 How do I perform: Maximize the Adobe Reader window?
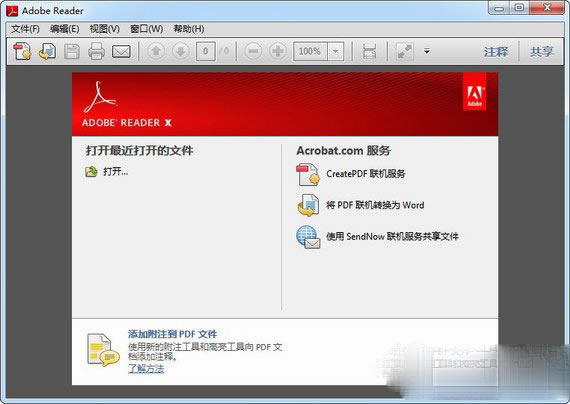click(x=519, y=8)
